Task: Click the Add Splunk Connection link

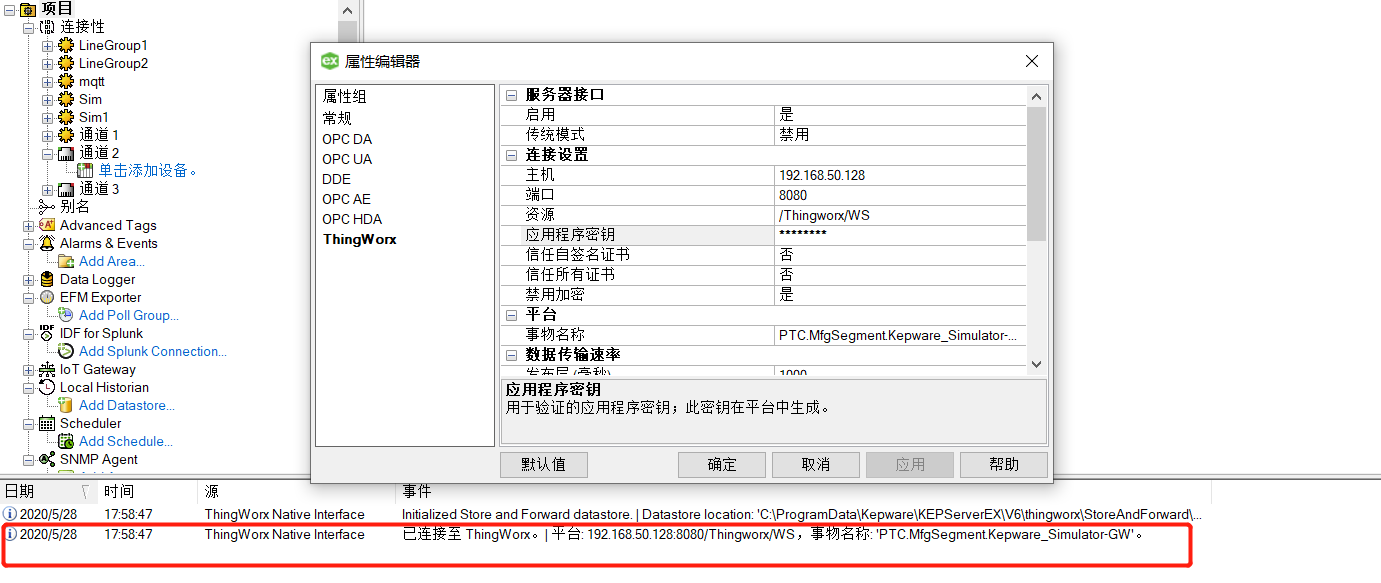Action: [x=153, y=352]
